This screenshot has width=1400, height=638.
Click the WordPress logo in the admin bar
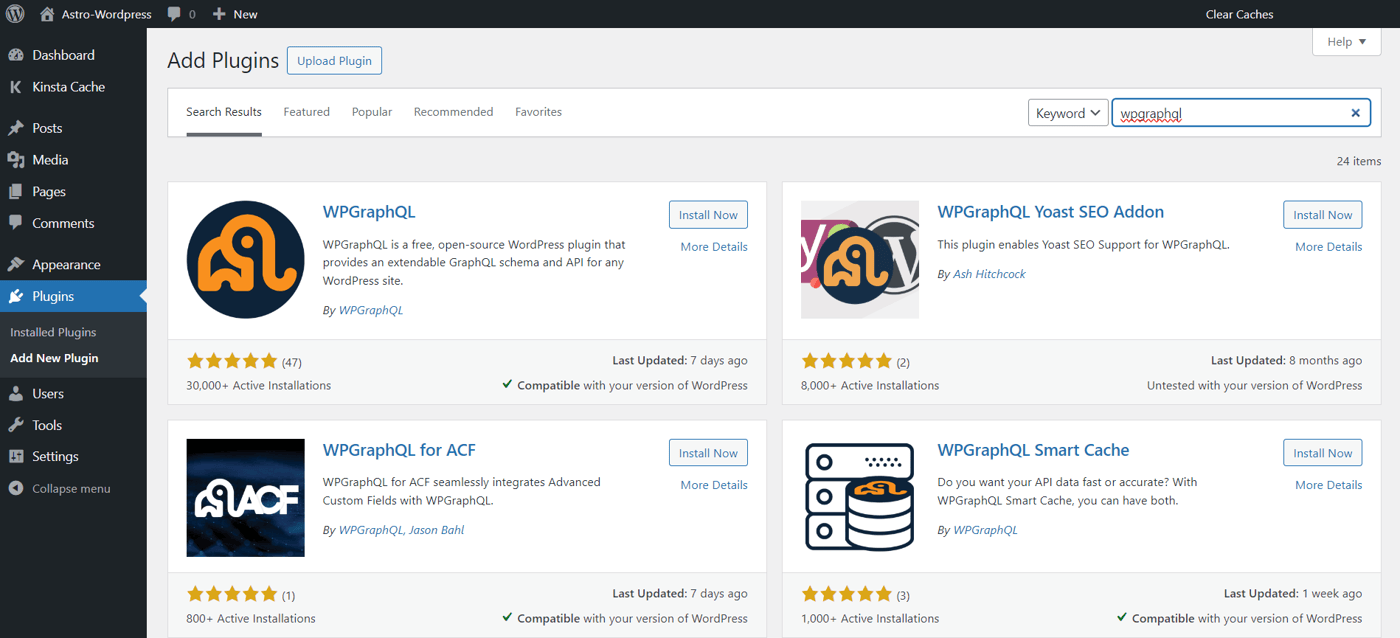point(17,14)
